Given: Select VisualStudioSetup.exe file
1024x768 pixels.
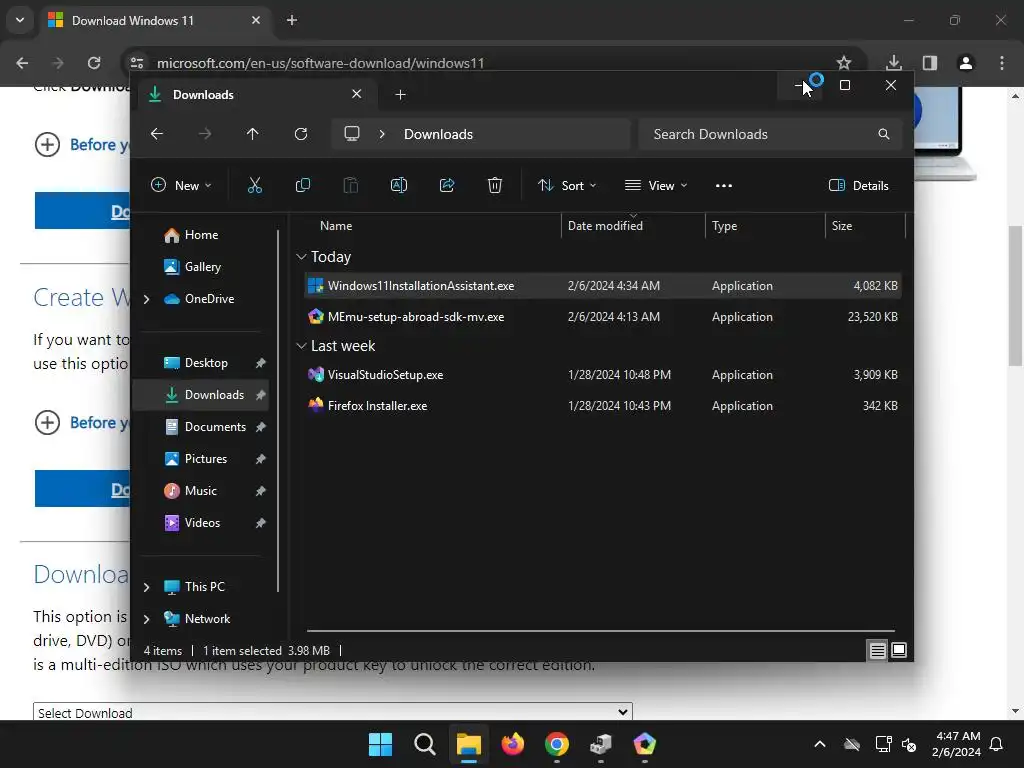Looking at the screenshot, I should coord(603,375).
